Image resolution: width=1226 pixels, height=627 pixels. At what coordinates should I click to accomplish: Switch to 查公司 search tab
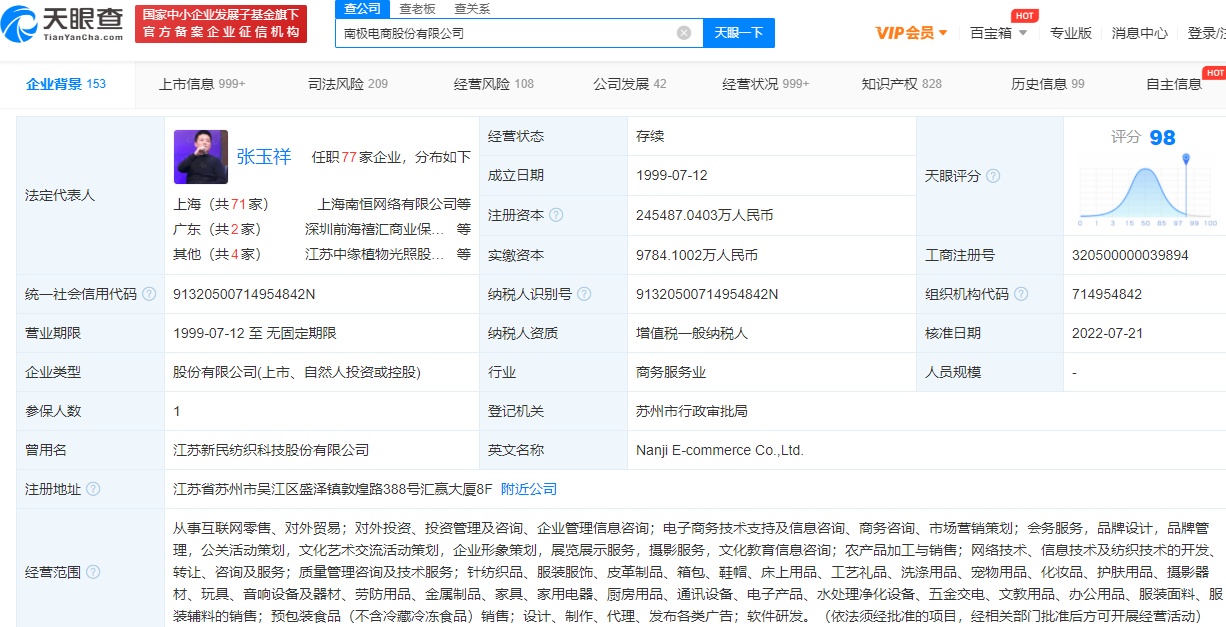point(362,8)
